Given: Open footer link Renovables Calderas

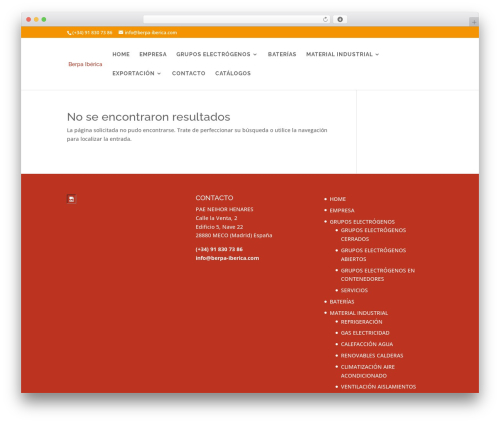Looking at the screenshot, I should tap(372, 356).
